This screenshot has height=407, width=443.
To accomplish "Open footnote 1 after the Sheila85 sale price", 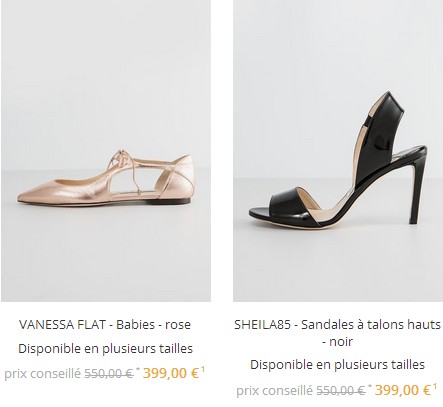I will coord(434,386).
